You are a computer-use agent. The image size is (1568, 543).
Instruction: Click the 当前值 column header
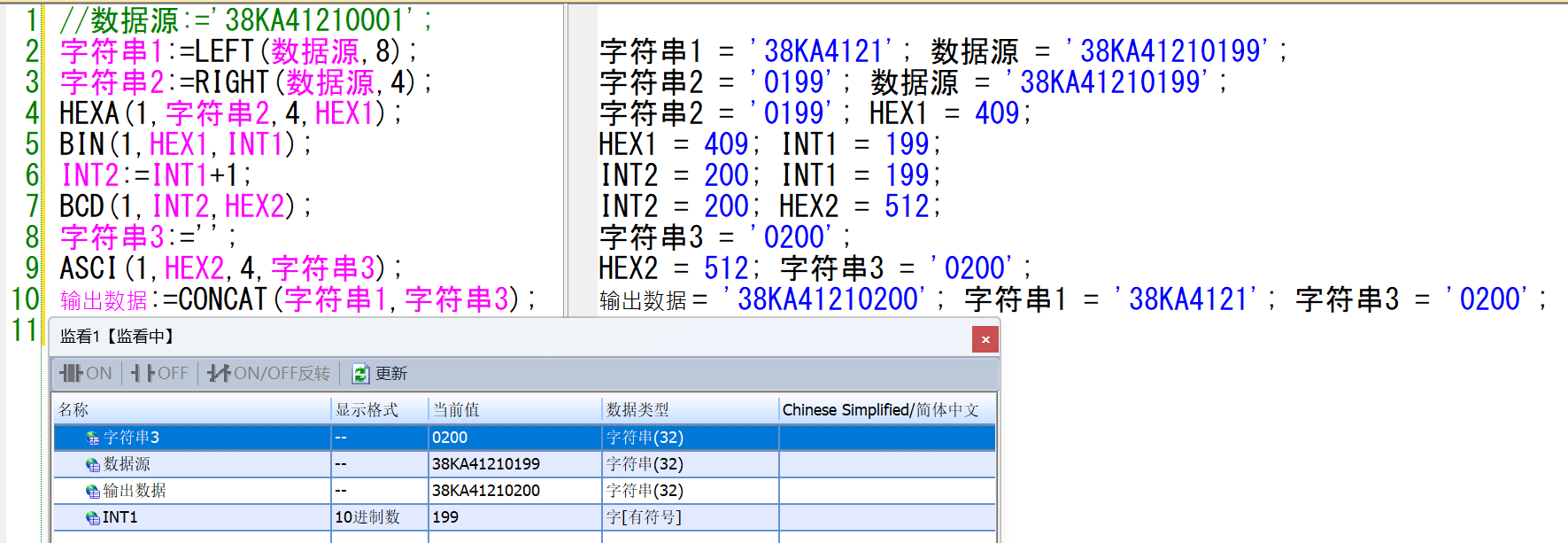514,410
